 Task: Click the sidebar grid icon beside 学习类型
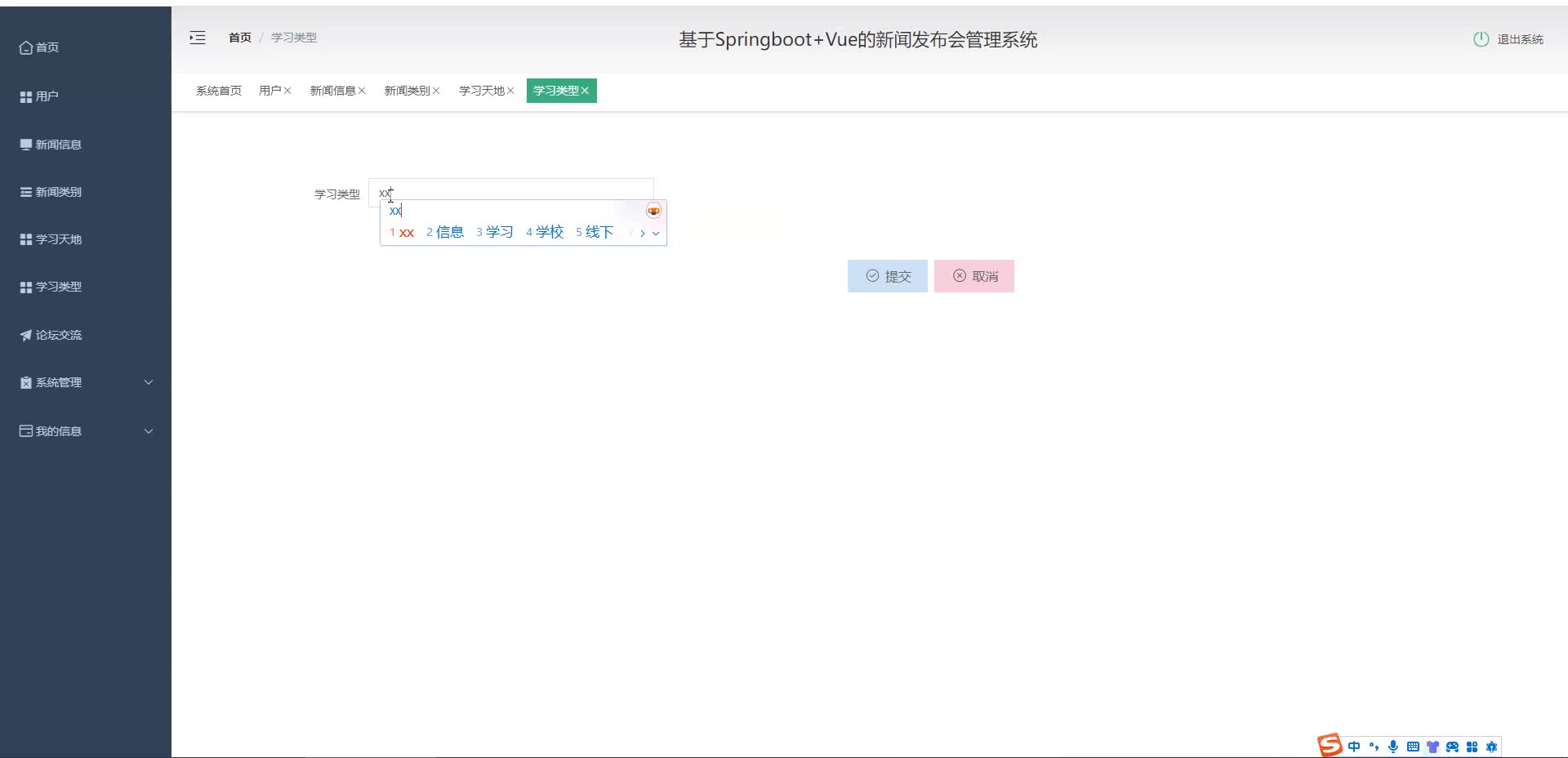point(26,287)
